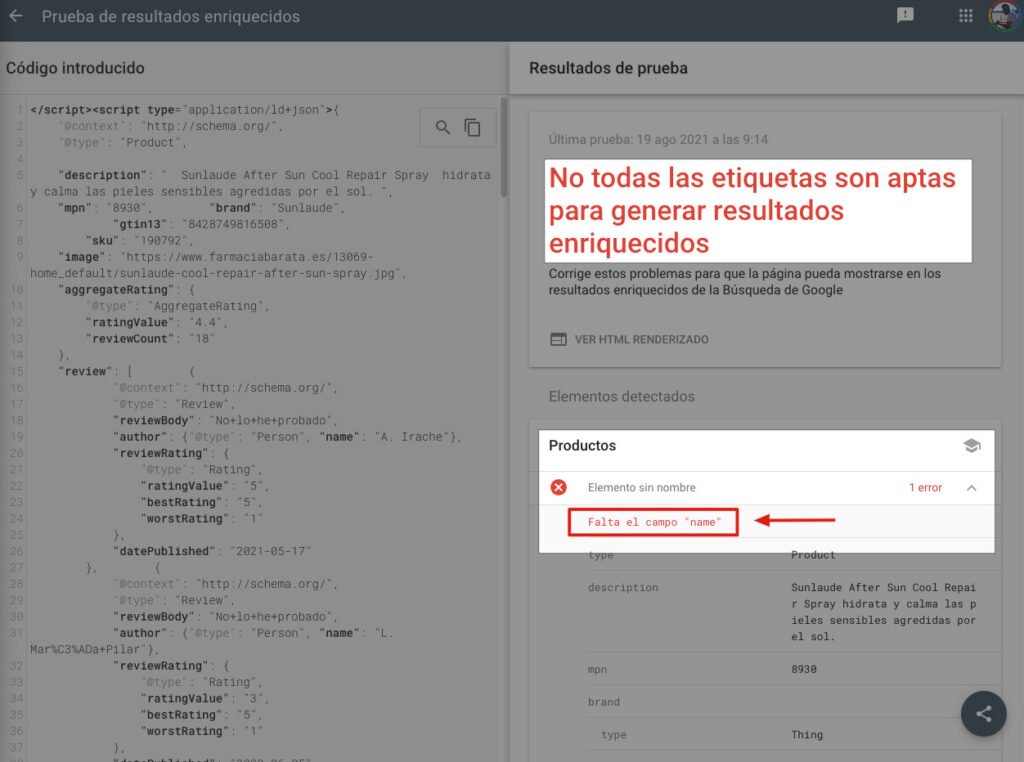The height and width of the screenshot is (762, 1024).
Task: Copy the entered code to clipboard
Action: point(472,127)
